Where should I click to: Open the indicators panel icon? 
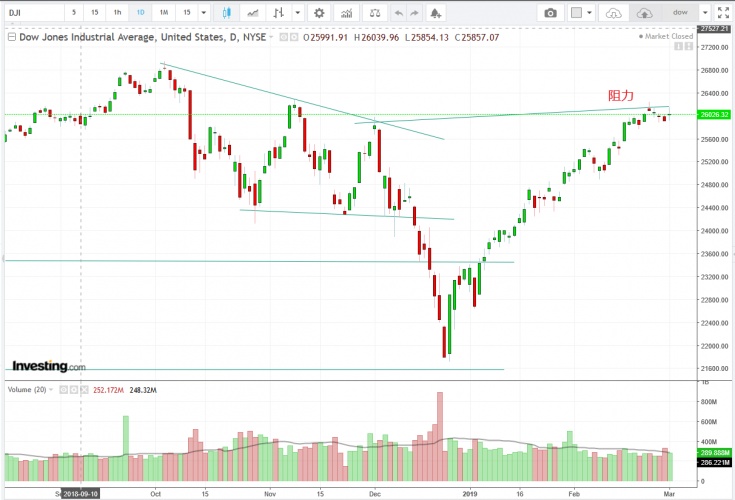(346, 13)
